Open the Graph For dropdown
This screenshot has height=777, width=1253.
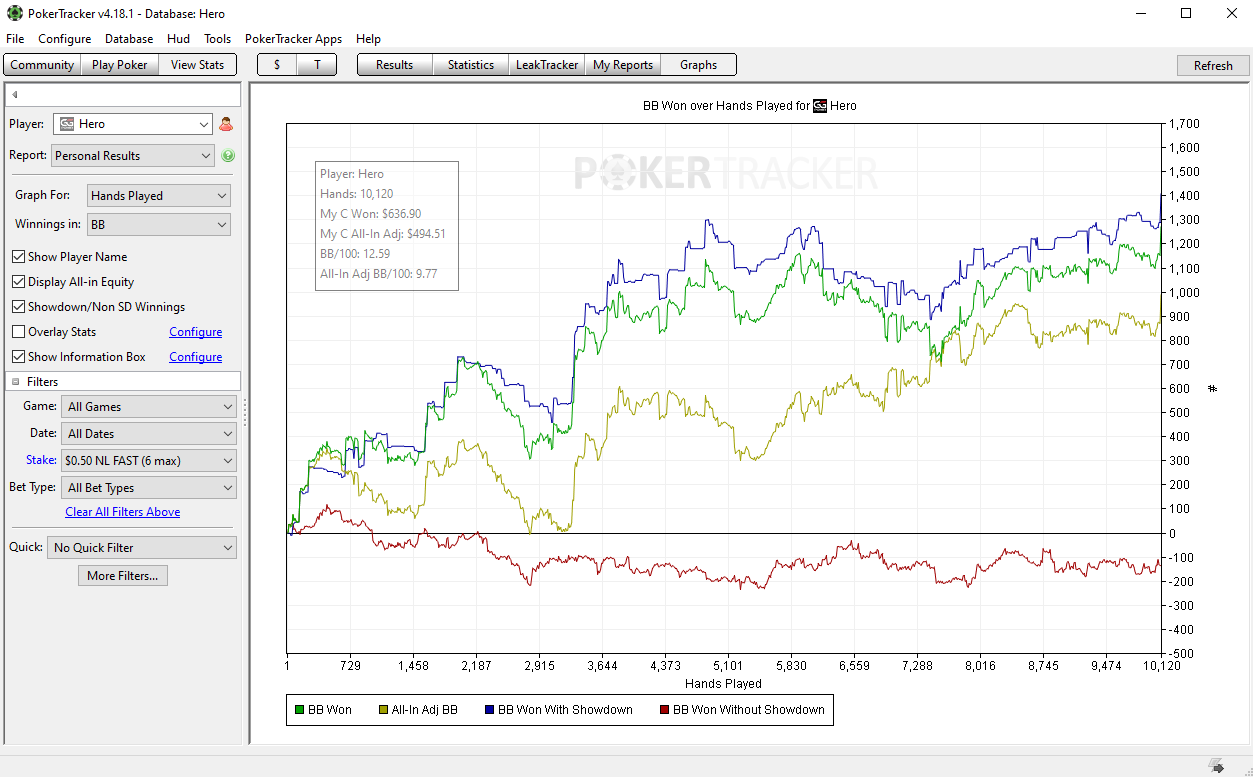tap(159, 196)
